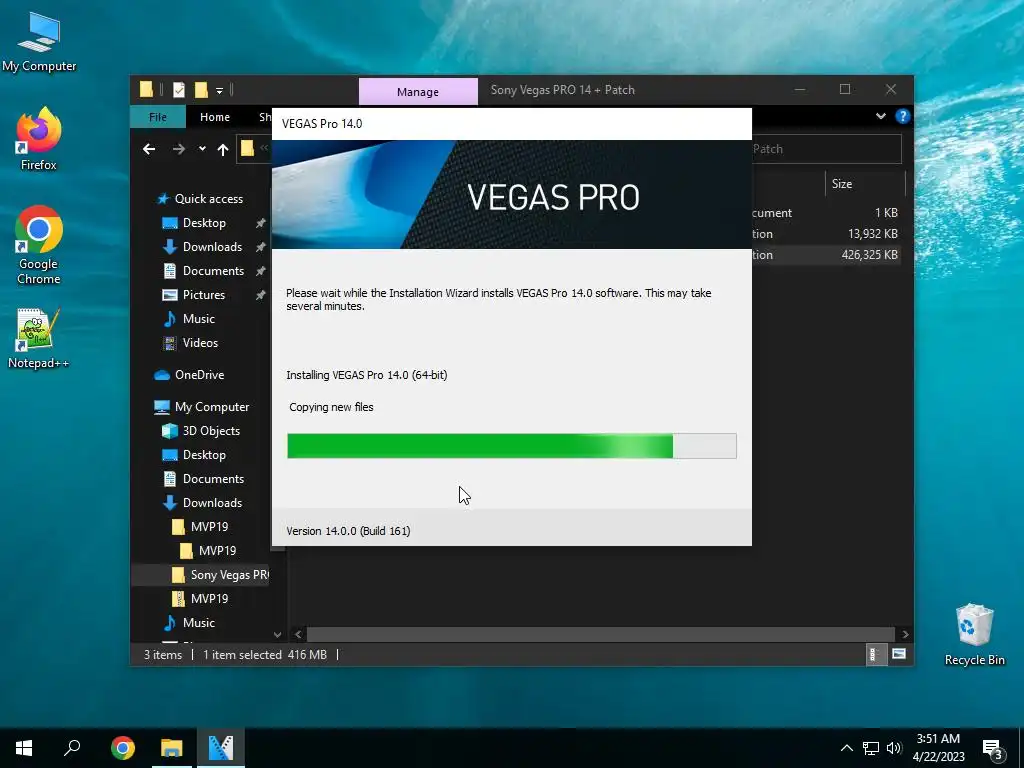Click the Windows Start button

pyautogui.click(x=24, y=748)
